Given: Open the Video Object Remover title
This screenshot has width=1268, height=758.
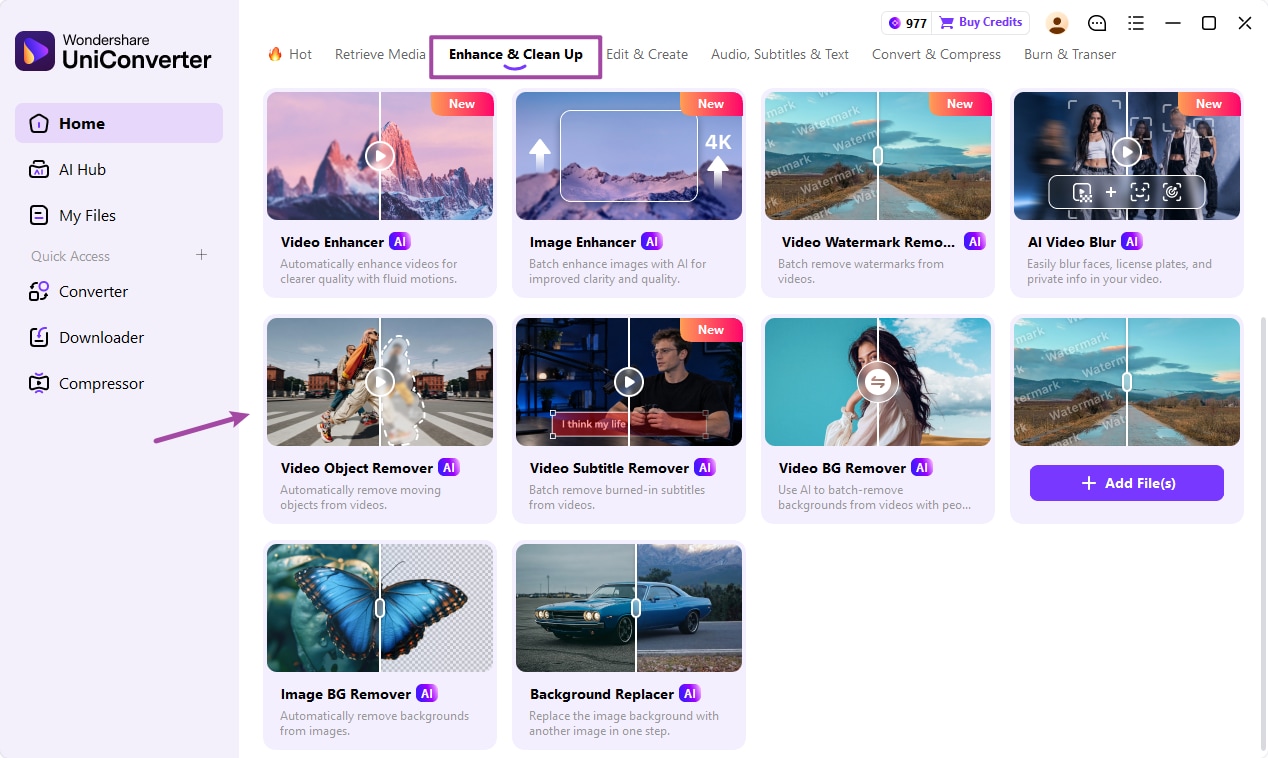Looking at the screenshot, I should (x=357, y=468).
